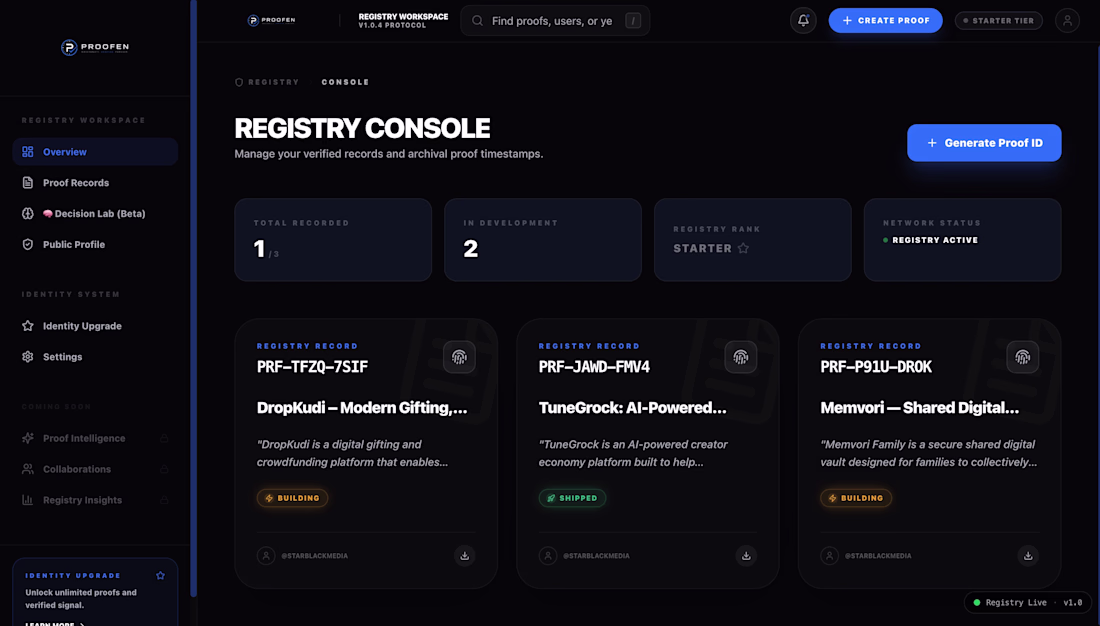
Task: Download the DropKudi proof record
Action: pos(464,556)
